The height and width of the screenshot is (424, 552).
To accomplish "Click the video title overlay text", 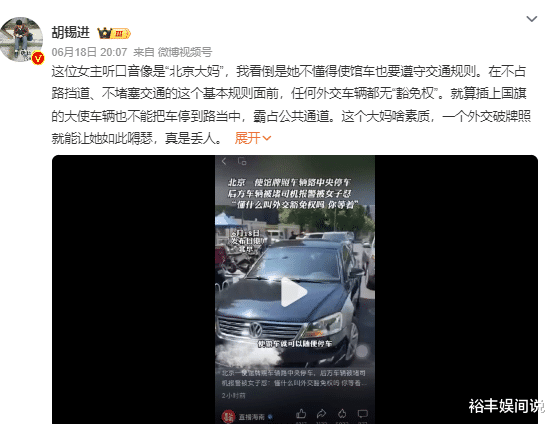I will pos(293,193).
